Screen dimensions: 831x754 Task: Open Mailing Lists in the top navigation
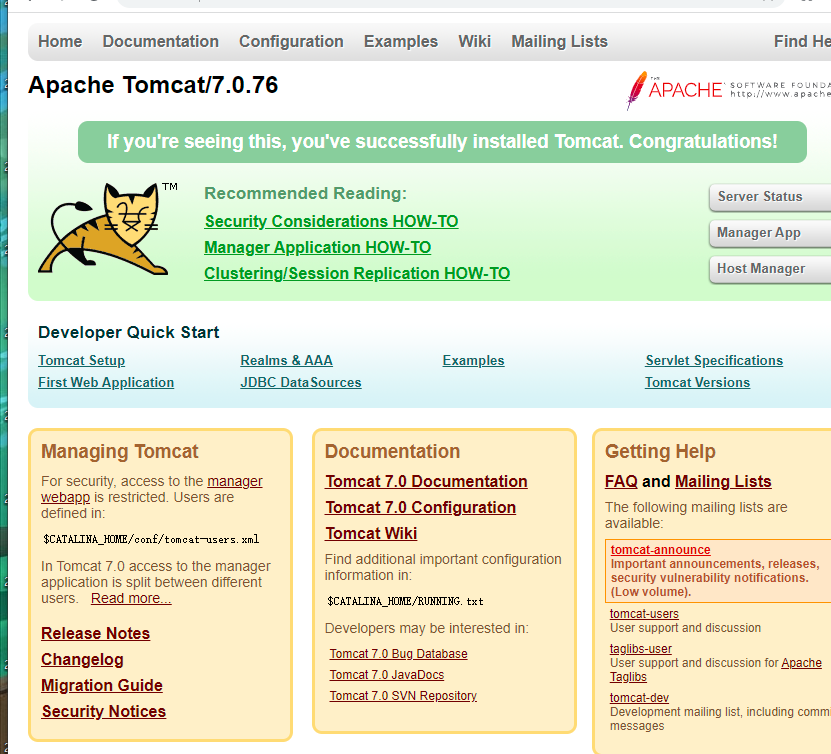click(559, 41)
